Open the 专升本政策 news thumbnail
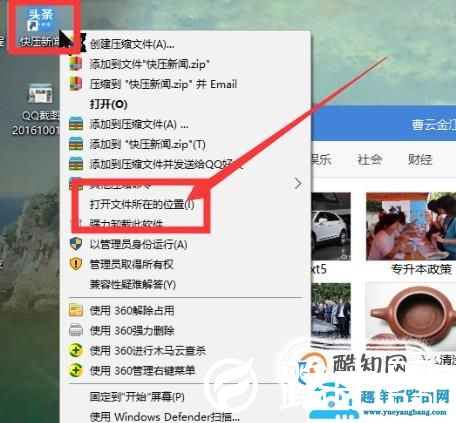 pos(411,226)
